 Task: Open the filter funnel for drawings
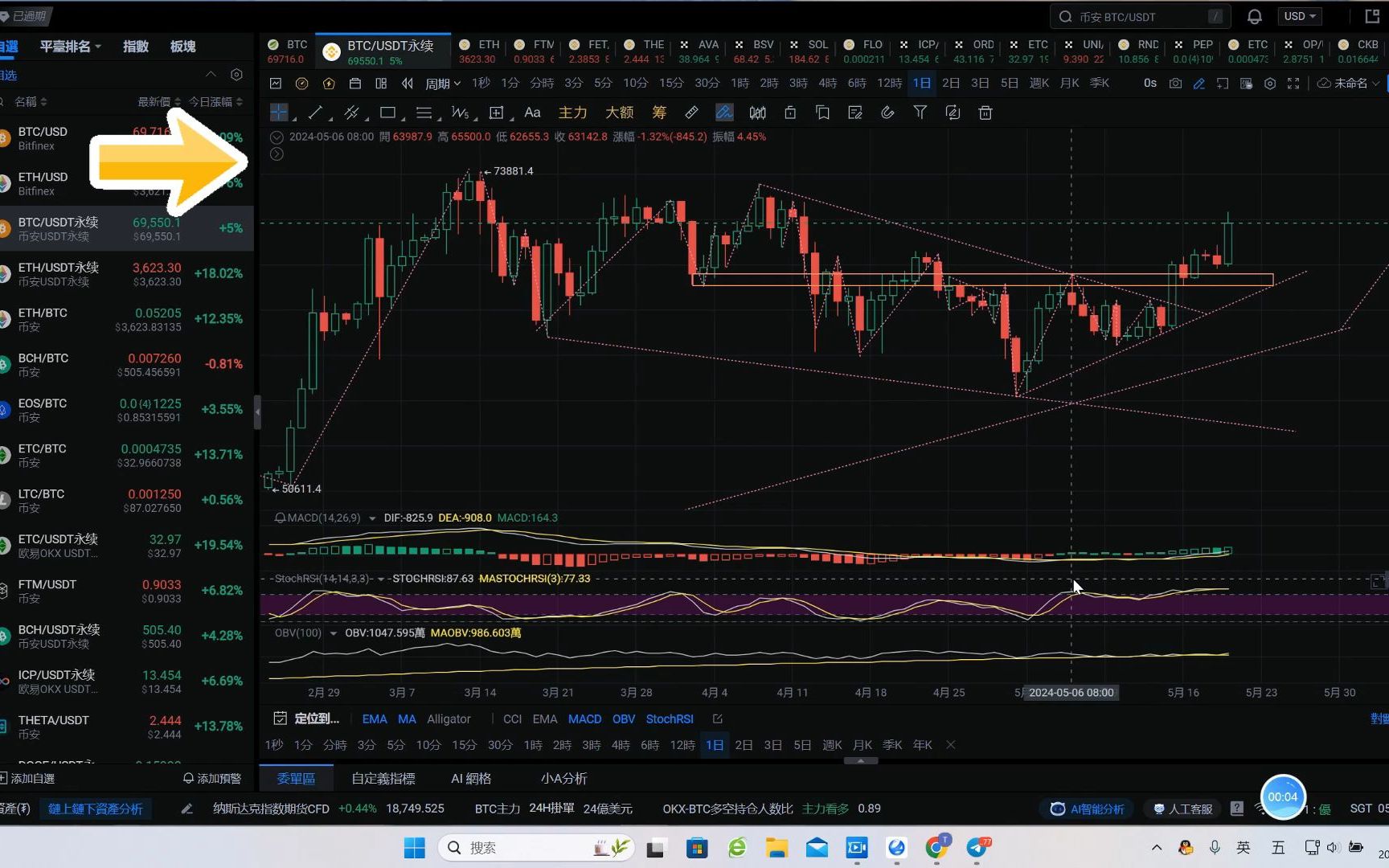tap(920, 113)
